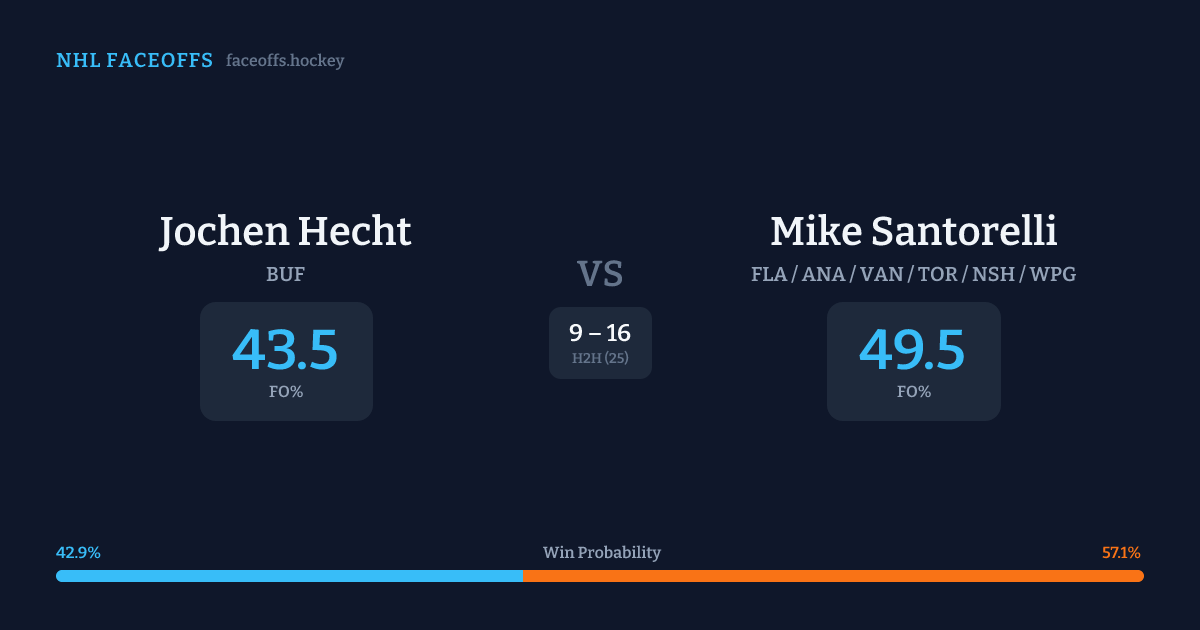Select the Mike Santorelli player name

point(913,232)
